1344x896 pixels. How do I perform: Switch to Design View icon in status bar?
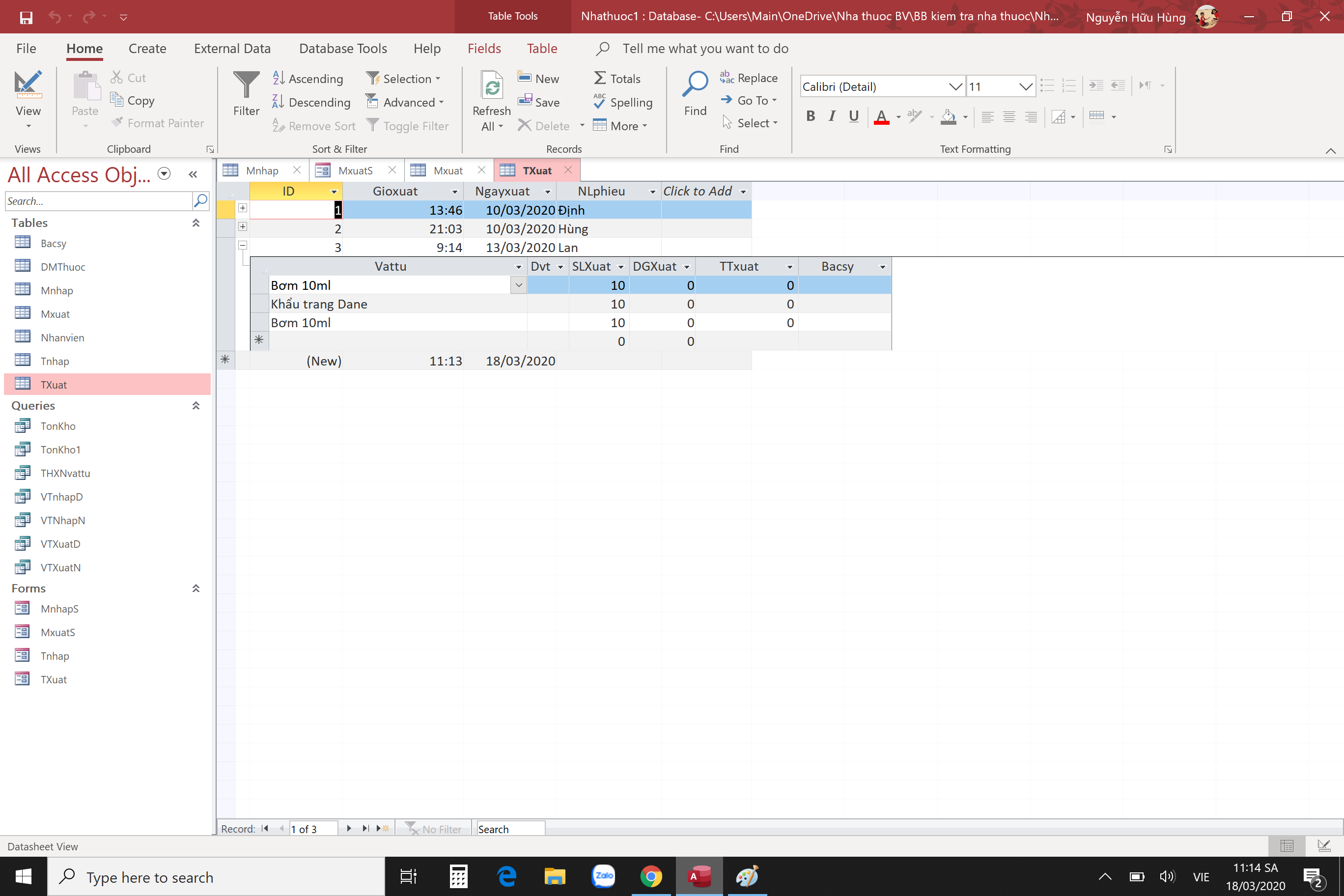pyautogui.click(x=1323, y=846)
